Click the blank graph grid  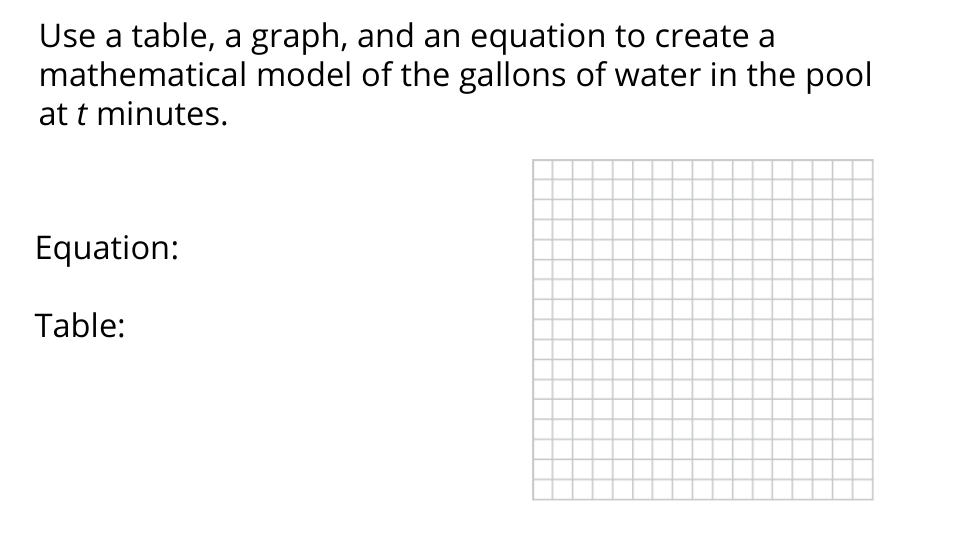click(x=702, y=329)
